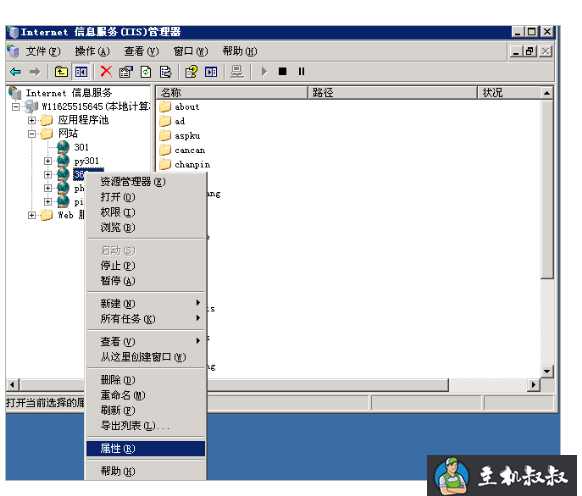Open the 帮助(H) menu in the menu bar
The width and height of the screenshot is (582, 496).
coord(240,51)
